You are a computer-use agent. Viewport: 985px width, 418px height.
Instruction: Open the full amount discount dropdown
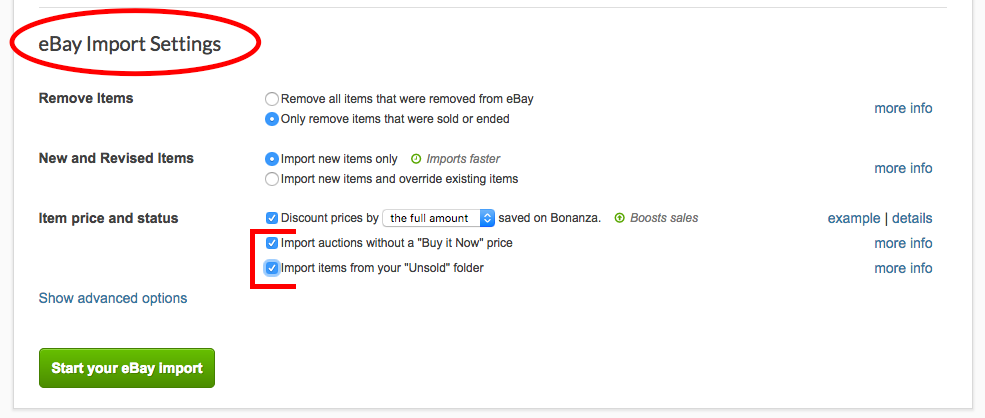point(440,218)
